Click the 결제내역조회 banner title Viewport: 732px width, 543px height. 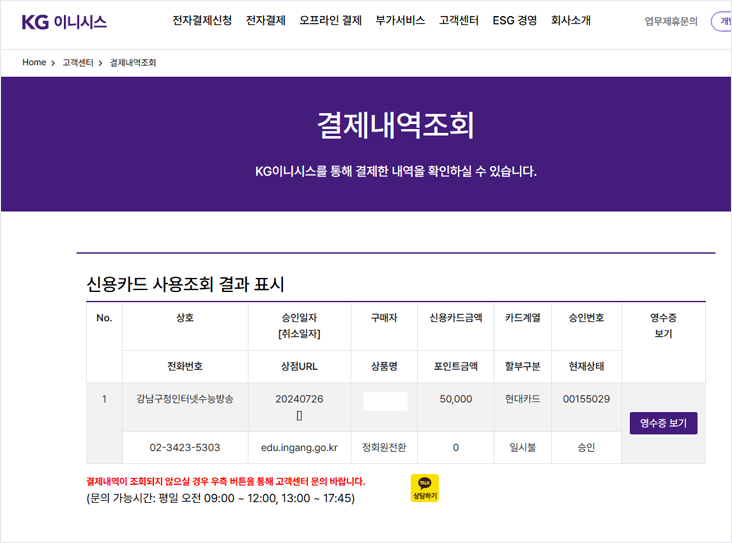point(395,125)
